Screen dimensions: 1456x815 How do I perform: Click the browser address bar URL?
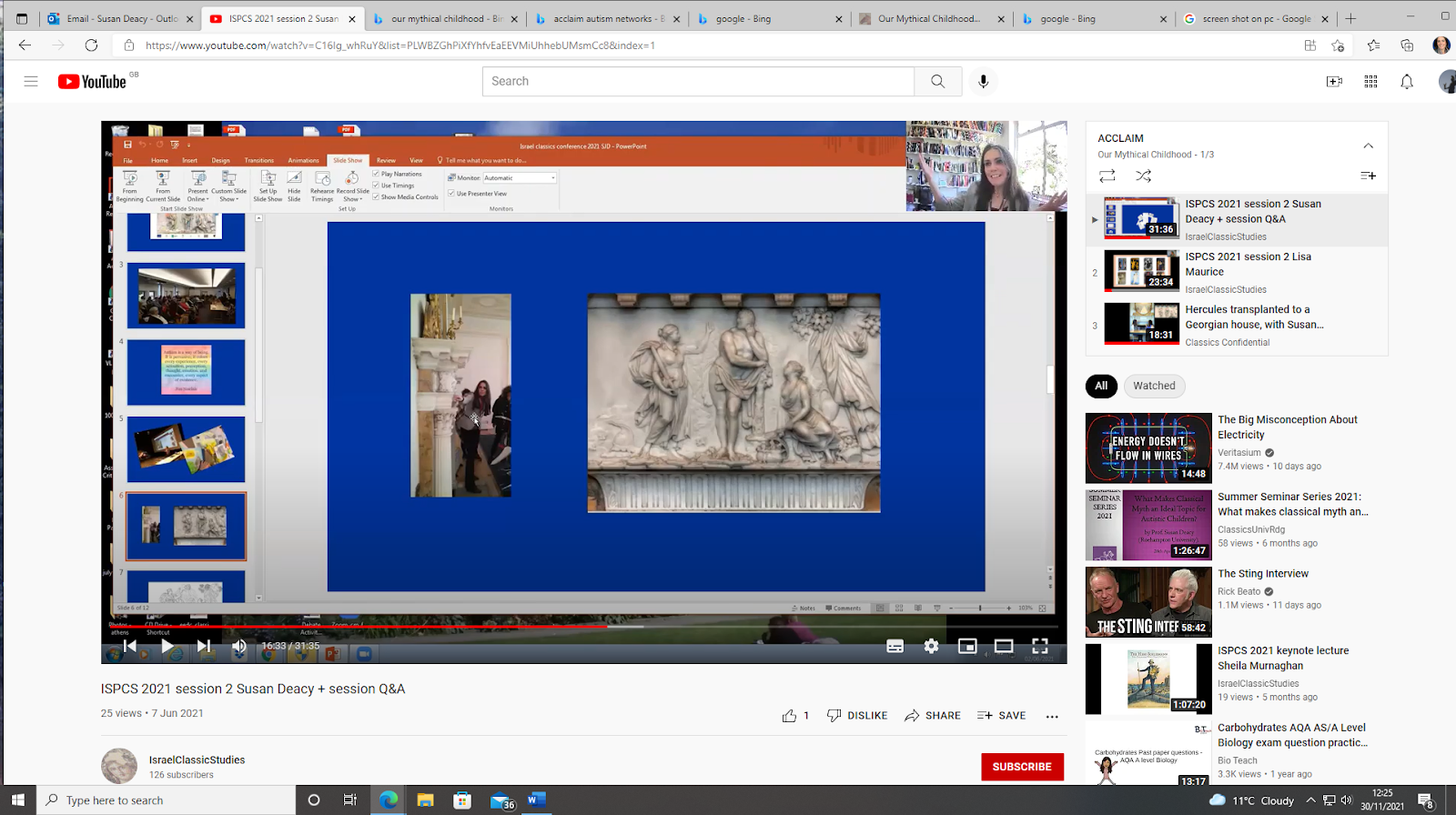[400, 45]
